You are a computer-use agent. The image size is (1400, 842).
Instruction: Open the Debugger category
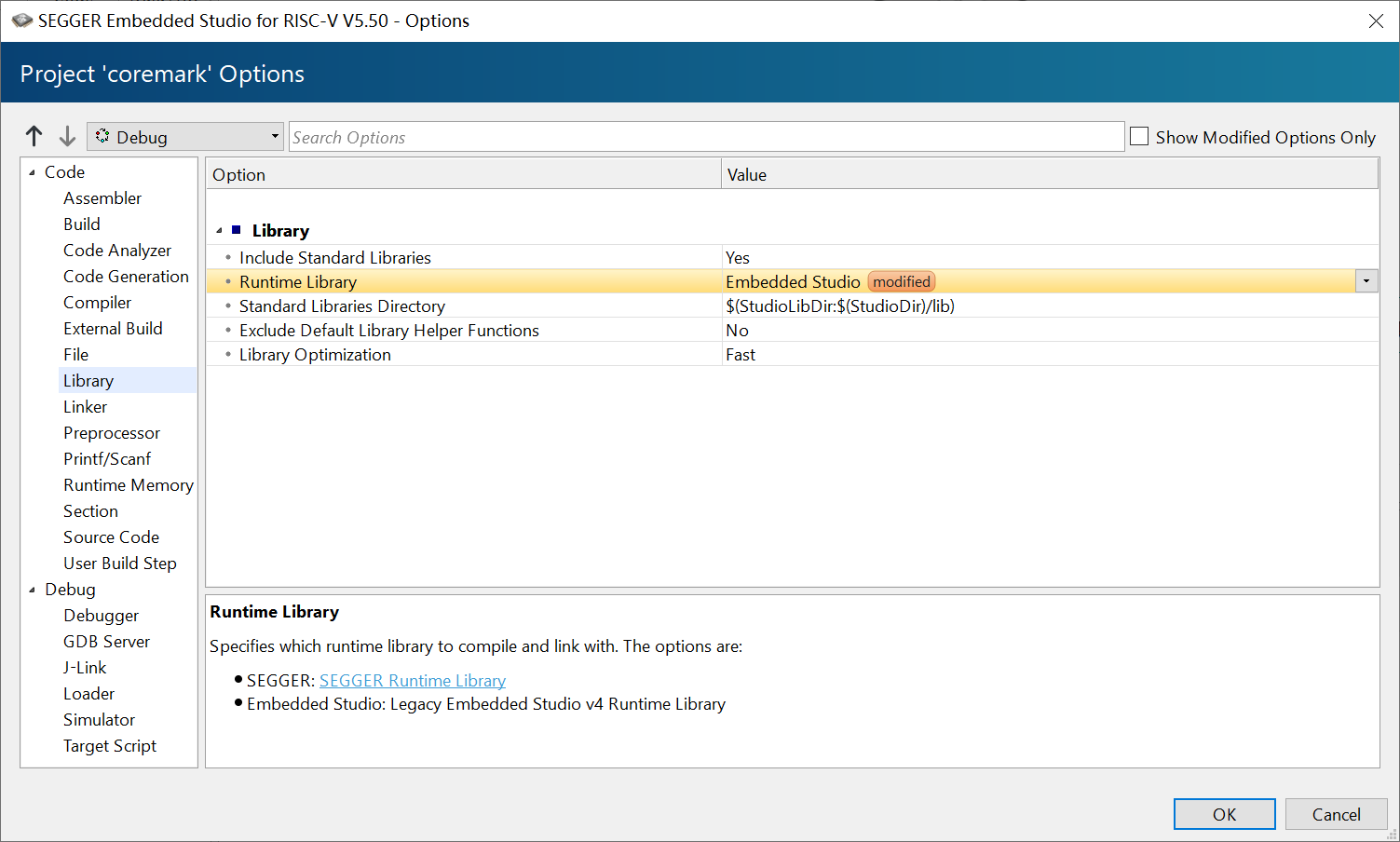pos(101,616)
